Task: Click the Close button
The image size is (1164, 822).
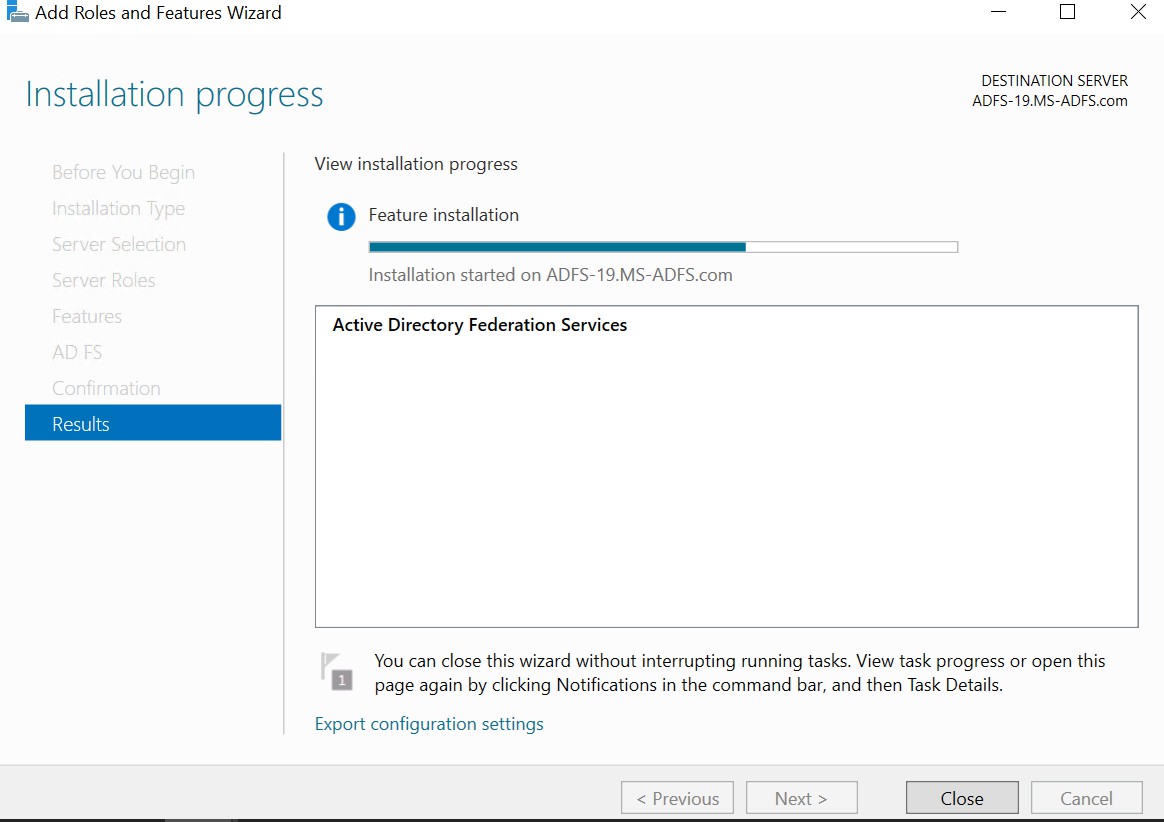Action: pyautogui.click(x=961, y=798)
